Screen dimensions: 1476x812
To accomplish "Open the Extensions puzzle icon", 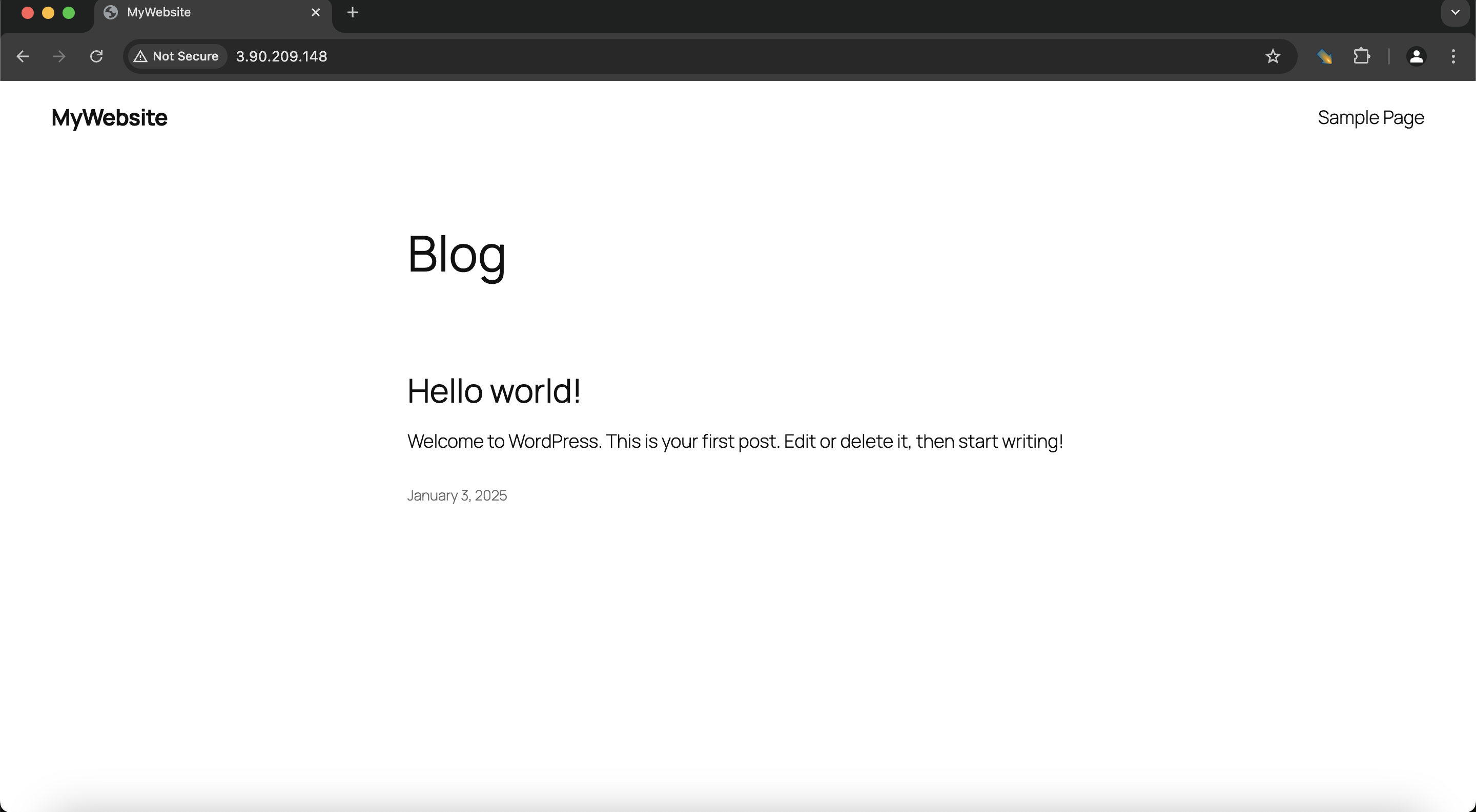I will point(1361,56).
